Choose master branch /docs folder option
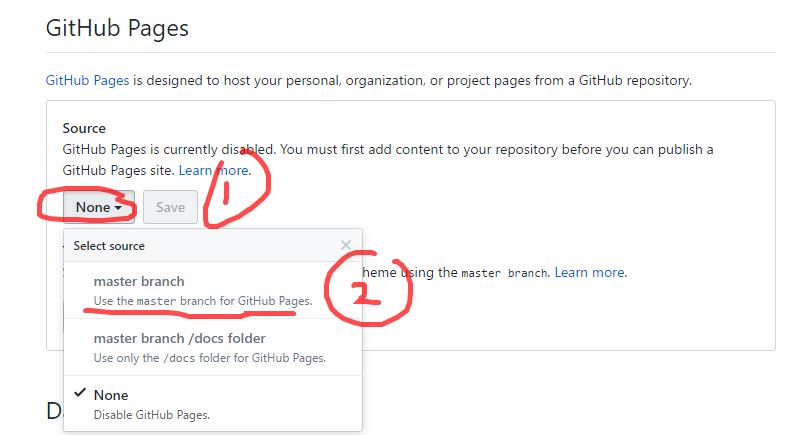The width and height of the screenshot is (785, 435). [180, 339]
